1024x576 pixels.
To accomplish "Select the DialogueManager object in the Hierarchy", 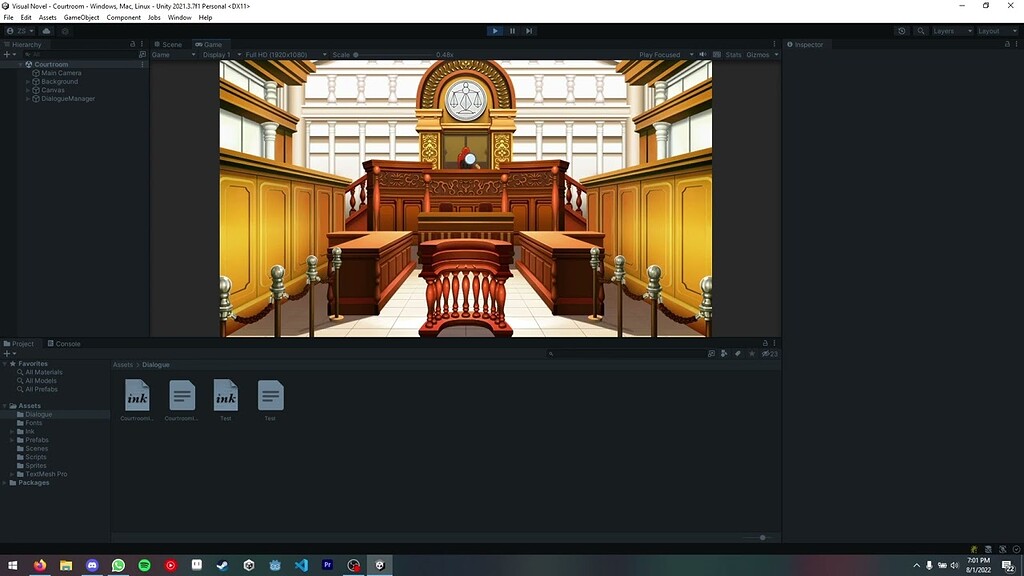I will [68, 98].
